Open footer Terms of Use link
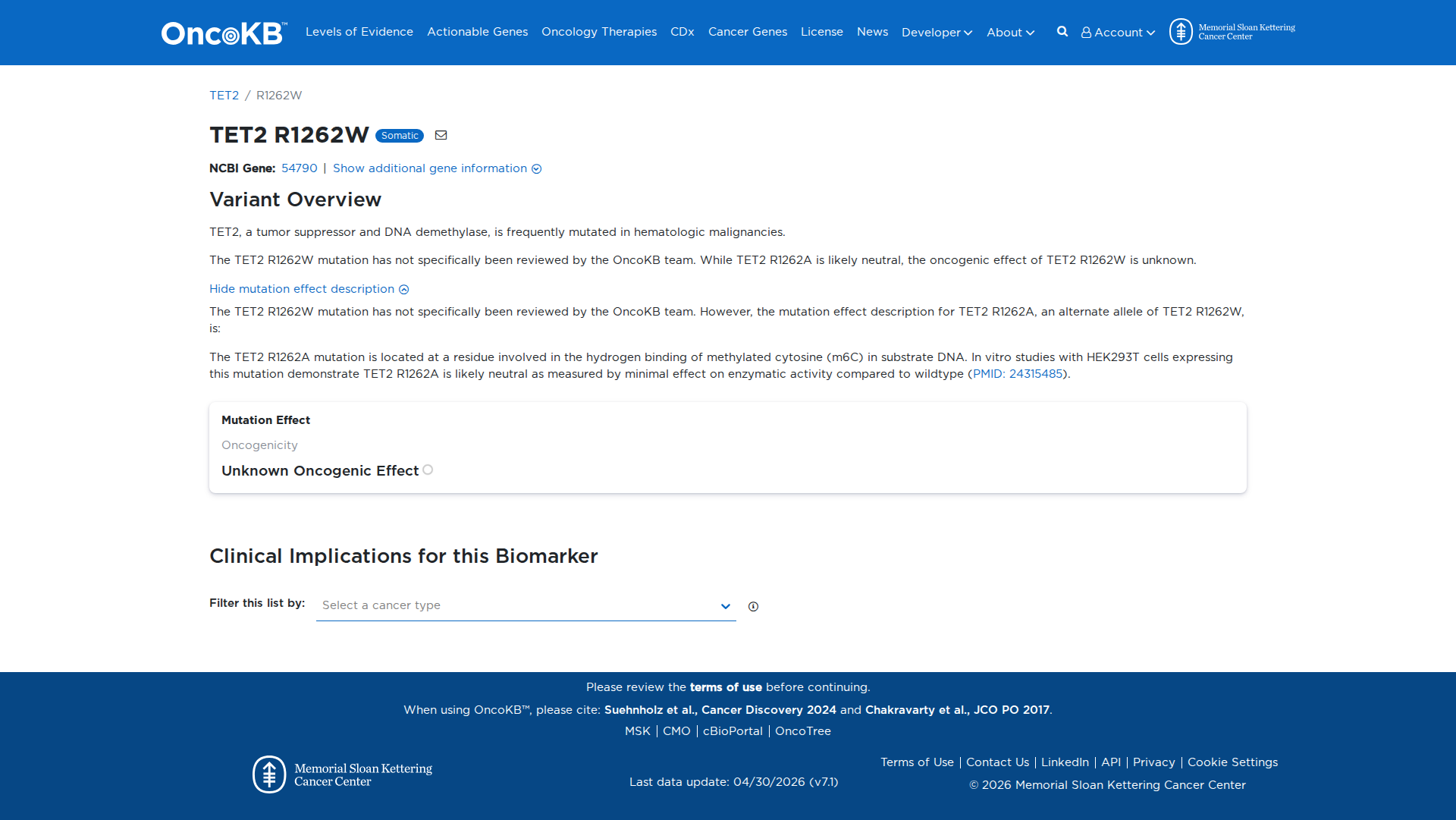This screenshot has height=820, width=1456. 917,762
